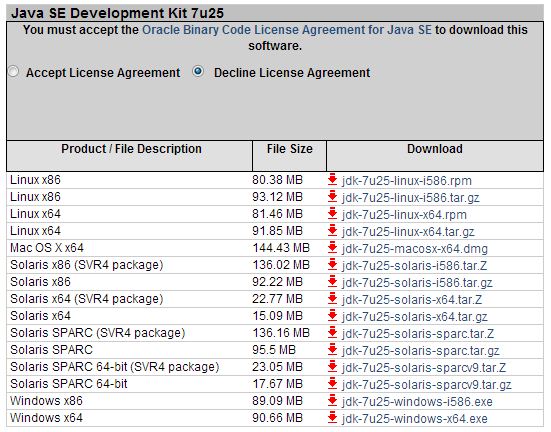Open the jdk-7u25-solaris-sparc.tar.gz link
551x432 pixels.
coord(420,351)
